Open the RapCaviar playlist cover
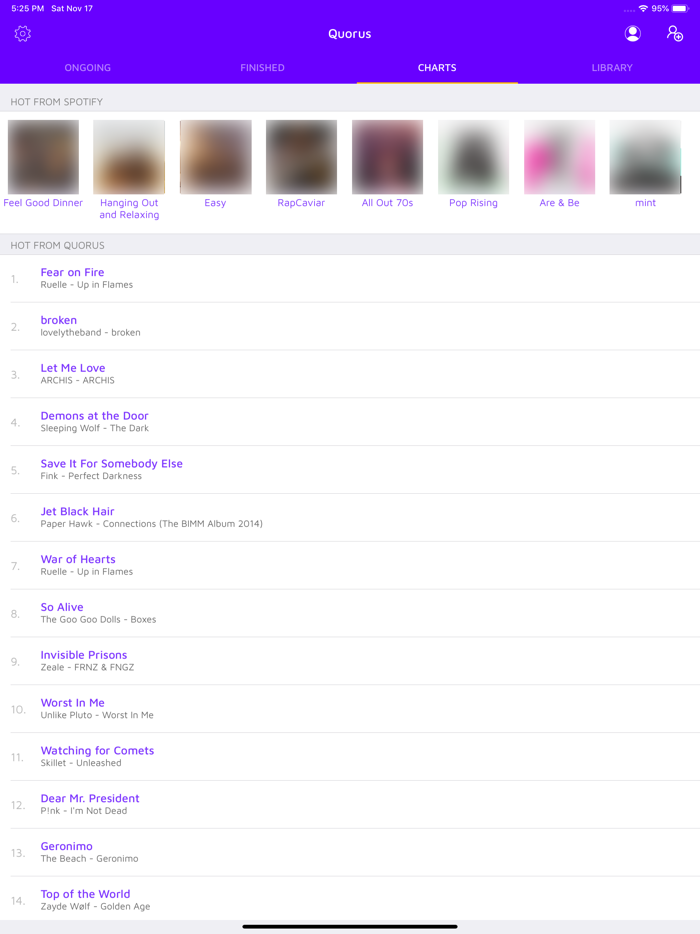Image resolution: width=700 pixels, height=934 pixels. (301, 157)
